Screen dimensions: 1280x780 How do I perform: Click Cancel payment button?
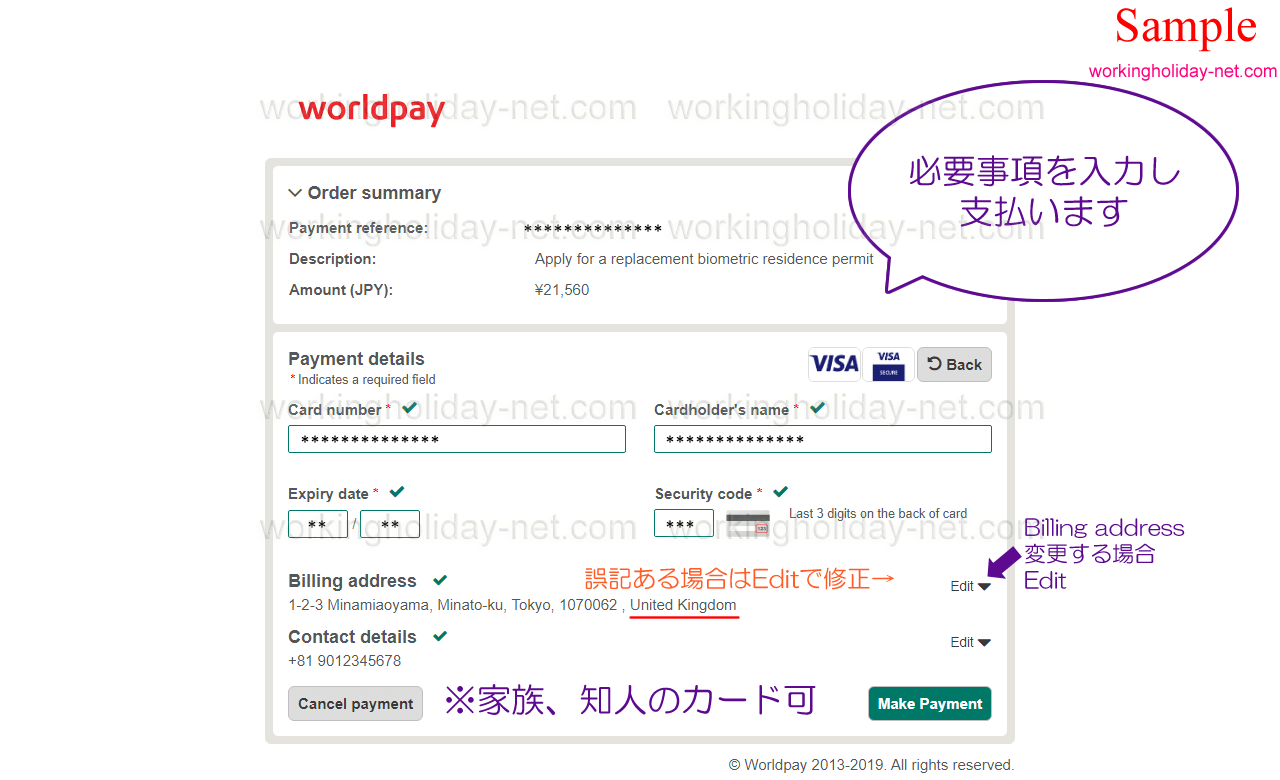click(x=355, y=704)
